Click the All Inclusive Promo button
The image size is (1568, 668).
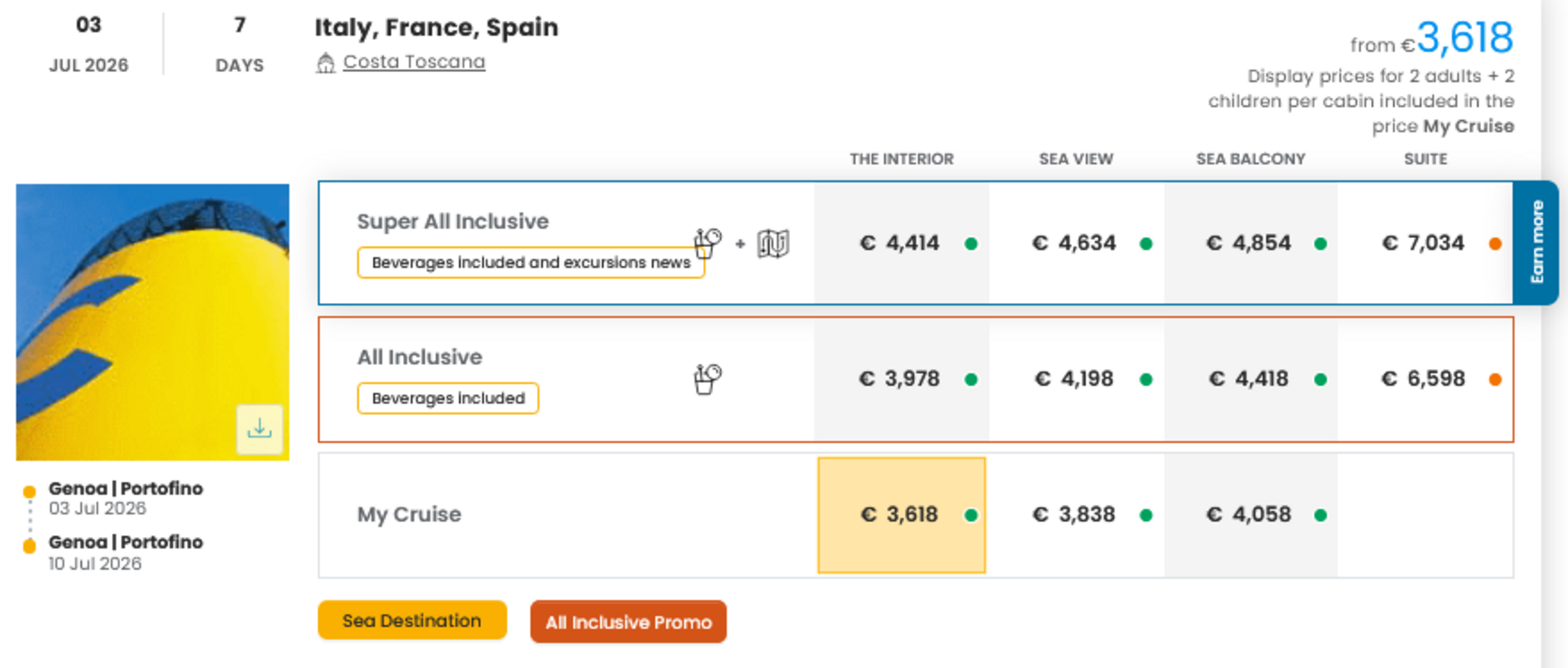pyautogui.click(x=628, y=622)
